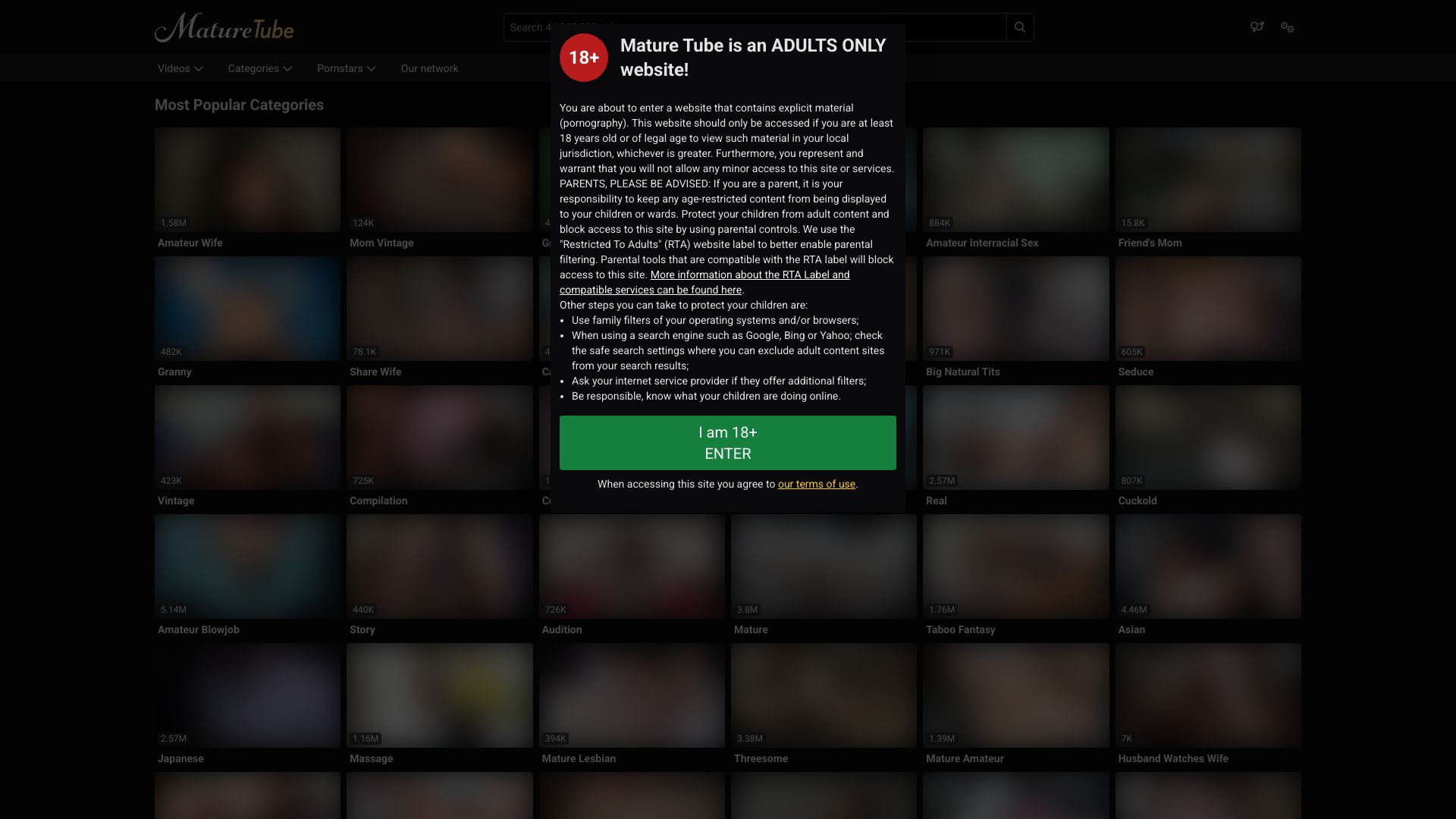The image size is (1456, 819).
Task: Select the Story category thumbnail
Action: click(x=439, y=566)
